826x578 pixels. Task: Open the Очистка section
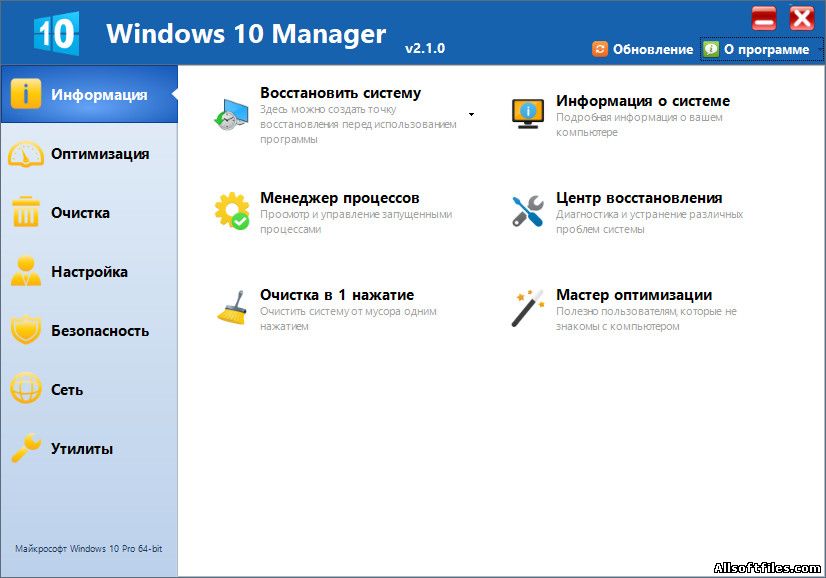tap(90, 212)
